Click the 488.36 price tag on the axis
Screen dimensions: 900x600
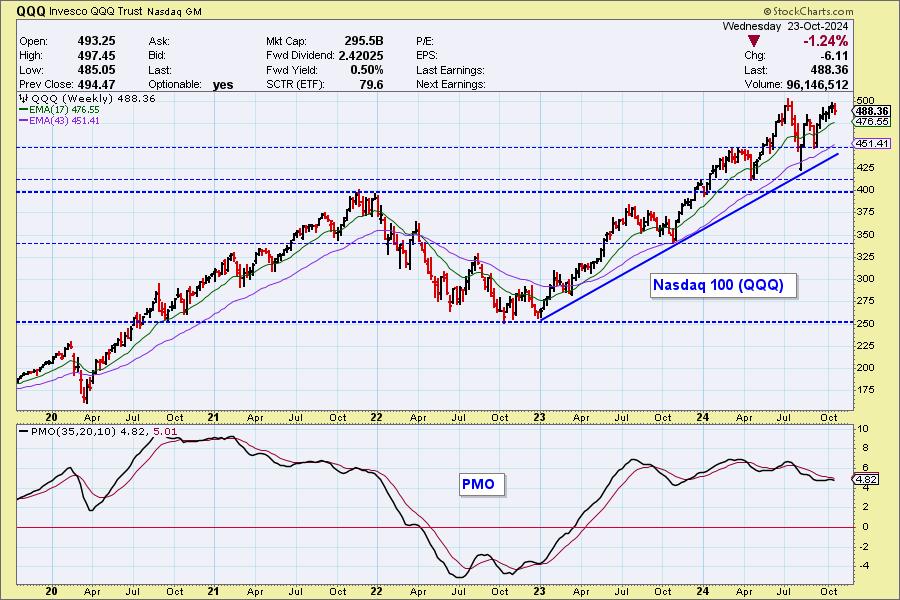click(x=872, y=111)
